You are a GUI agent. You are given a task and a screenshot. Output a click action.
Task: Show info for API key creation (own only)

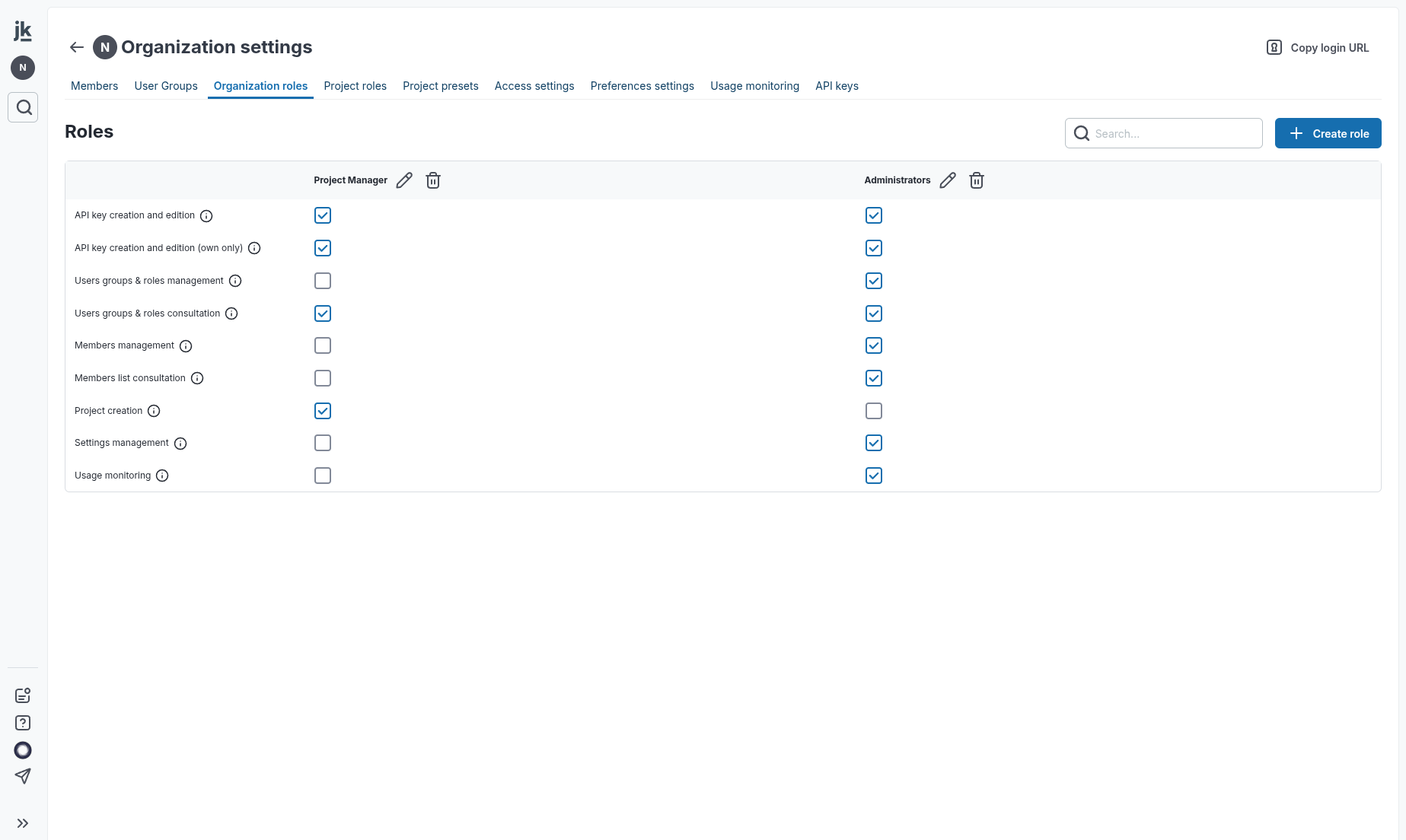point(254,248)
